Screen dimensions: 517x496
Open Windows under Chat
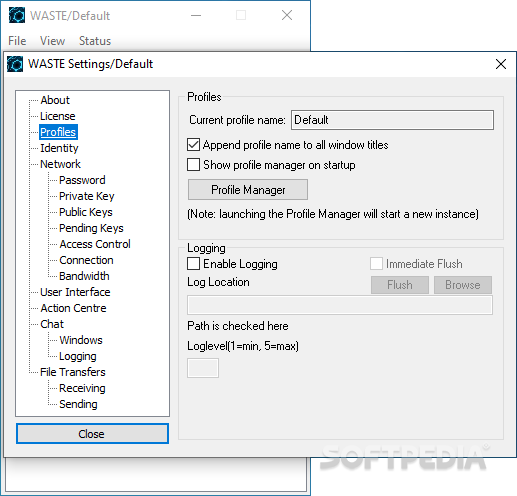click(81, 340)
